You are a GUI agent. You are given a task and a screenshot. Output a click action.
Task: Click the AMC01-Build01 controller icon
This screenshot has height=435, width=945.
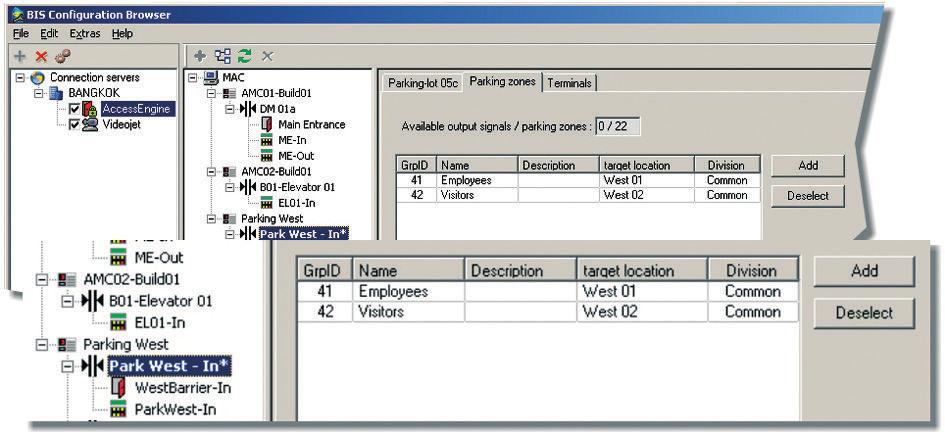(x=230, y=93)
